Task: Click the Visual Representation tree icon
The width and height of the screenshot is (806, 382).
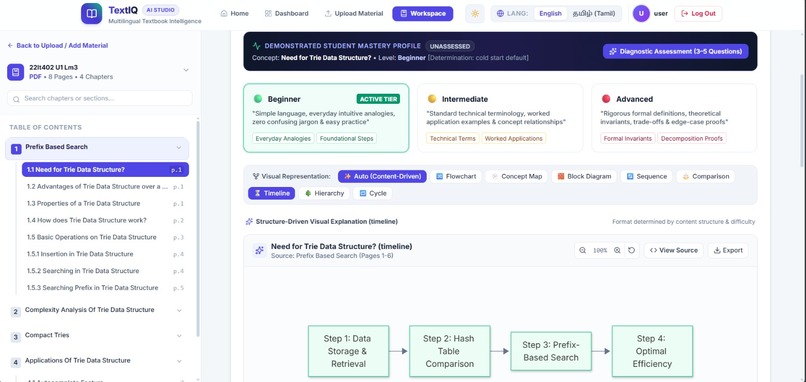Action: (256, 176)
